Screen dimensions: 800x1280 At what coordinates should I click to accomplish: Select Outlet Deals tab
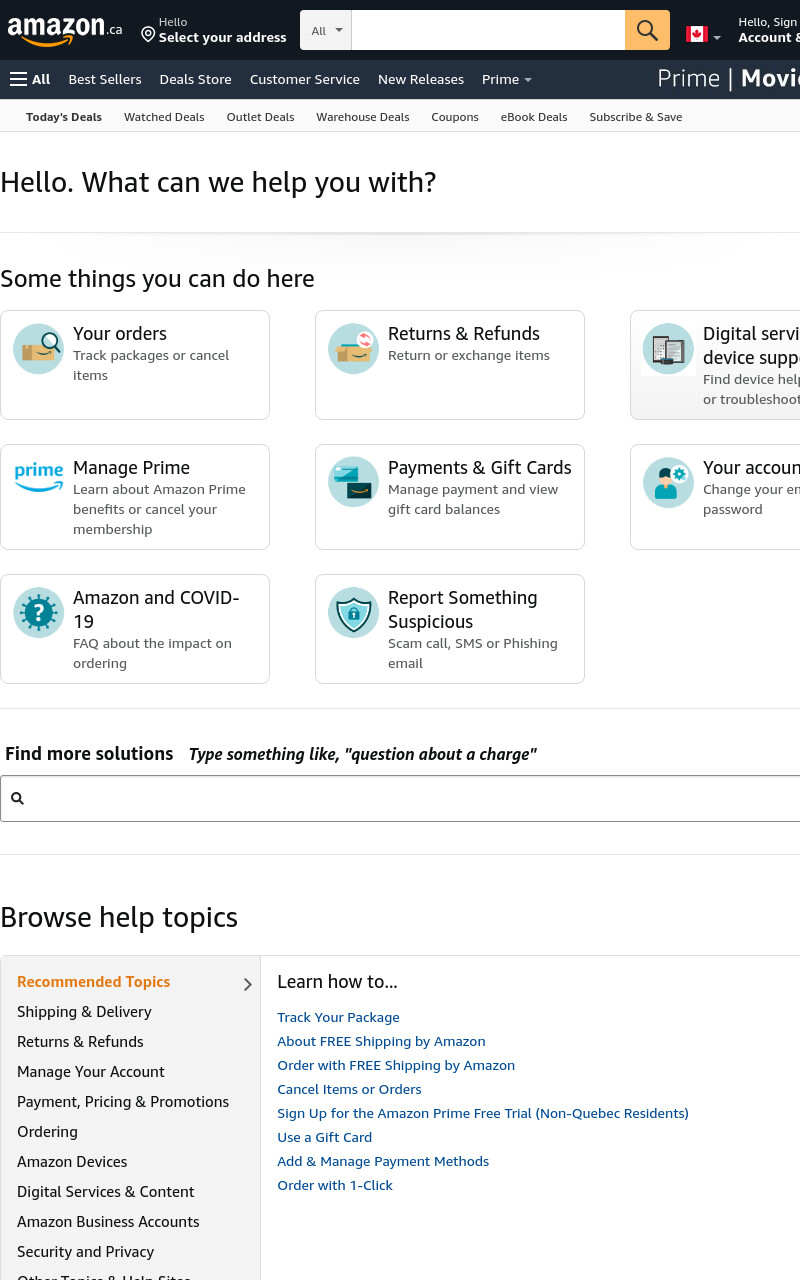260,117
